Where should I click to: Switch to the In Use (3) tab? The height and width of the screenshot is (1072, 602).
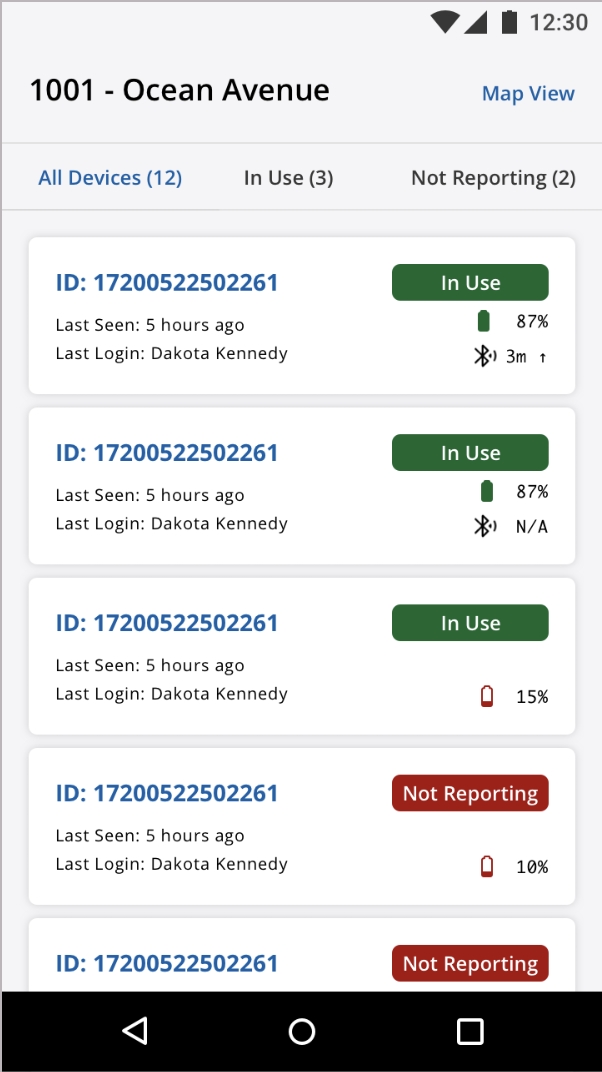click(288, 178)
